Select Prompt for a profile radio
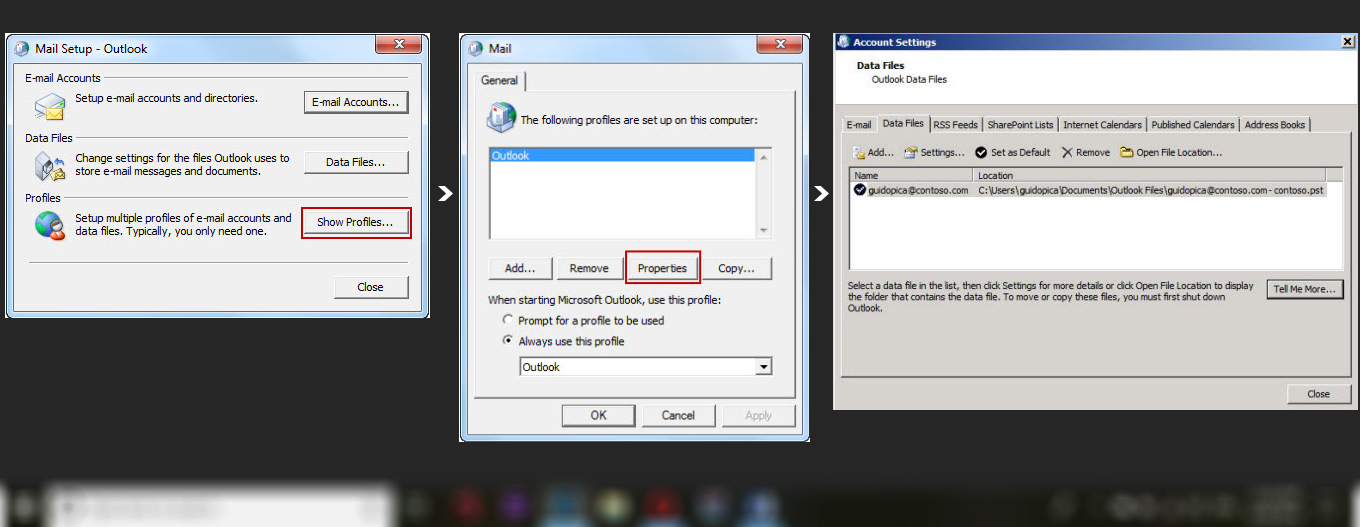The width and height of the screenshot is (1360, 527). (508, 321)
